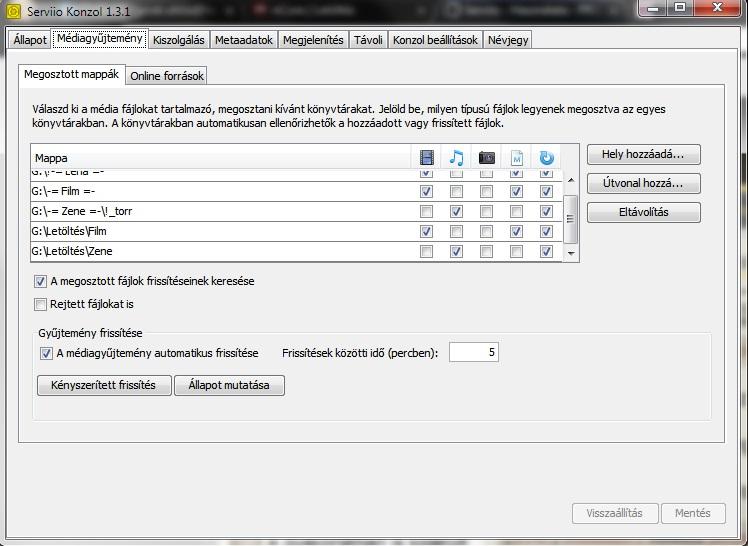The image size is (748, 546).
Task: Select the Megosztott mappák sub-tab
Action: pyautogui.click(x=72, y=74)
